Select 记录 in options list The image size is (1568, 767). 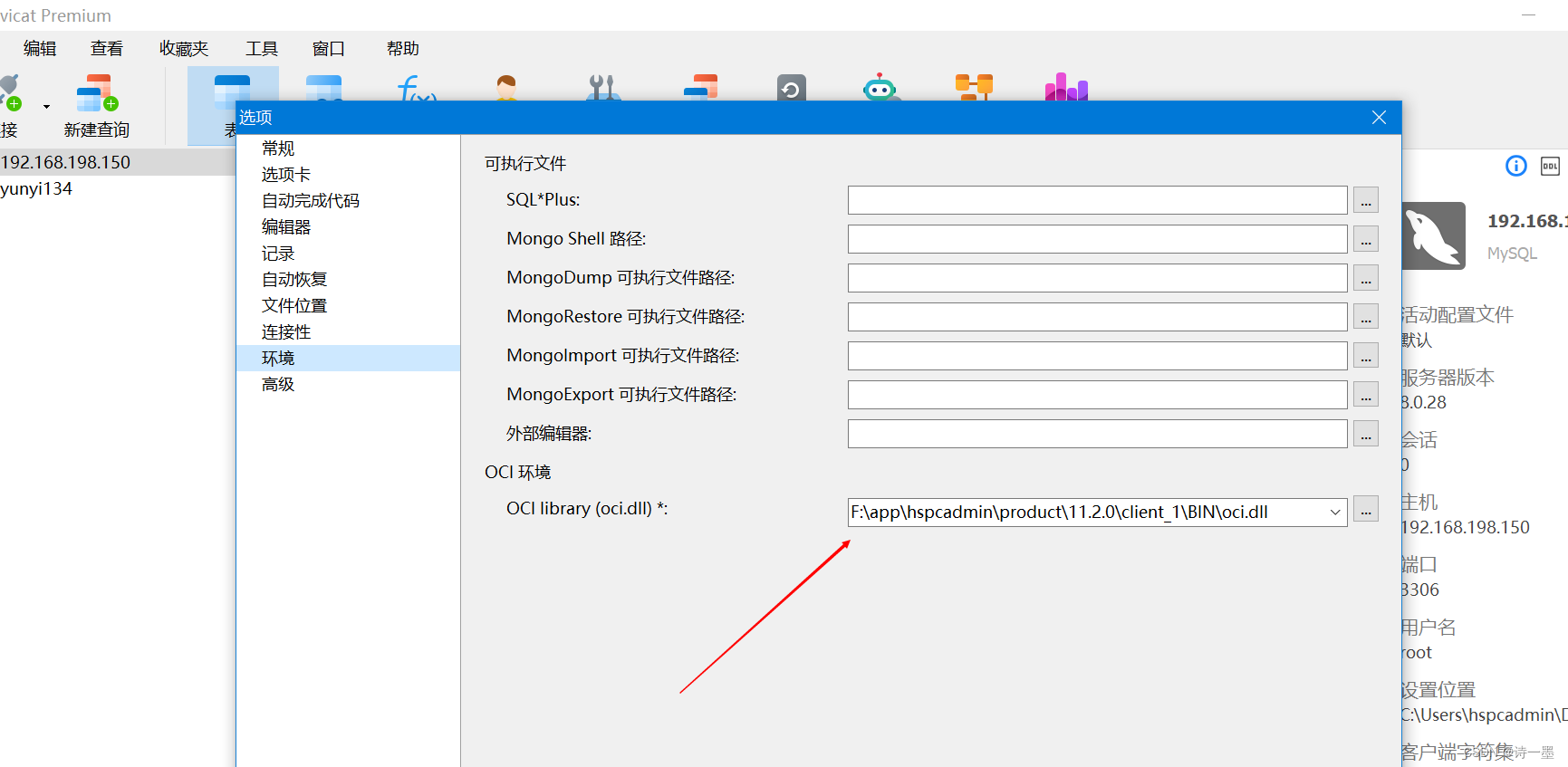[348, 254]
